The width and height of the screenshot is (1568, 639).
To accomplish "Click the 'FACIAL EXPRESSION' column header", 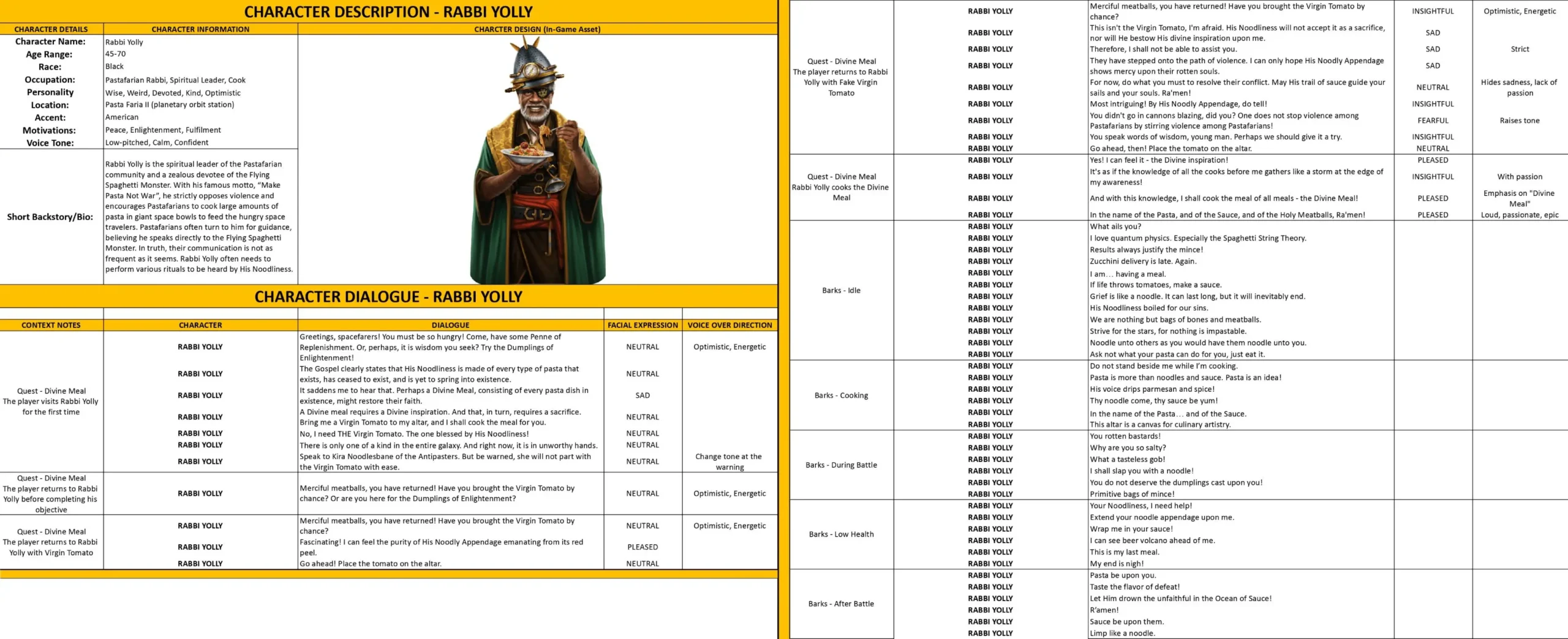I will pyautogui.click(x=643, y=325).
